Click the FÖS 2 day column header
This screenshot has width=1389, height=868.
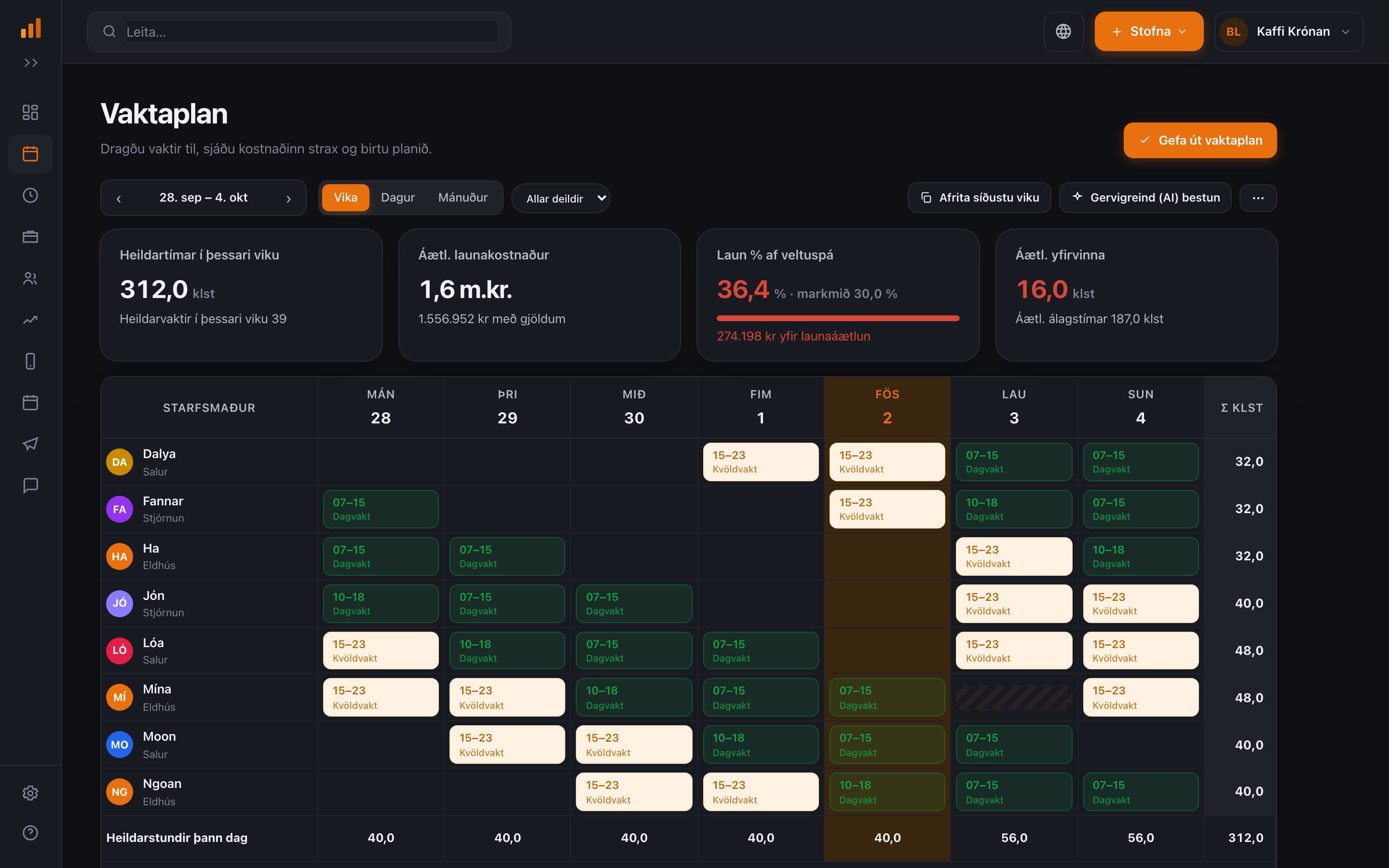tap(887, 407)
